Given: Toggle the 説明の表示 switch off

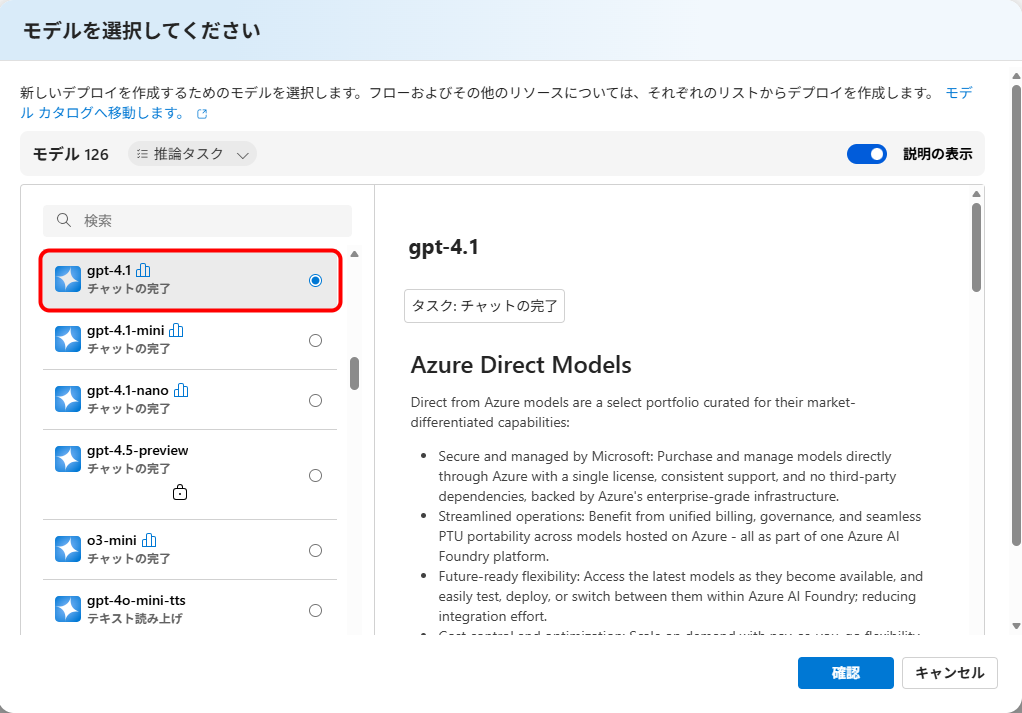Looking at the screenshot, I should pos(866,154).
